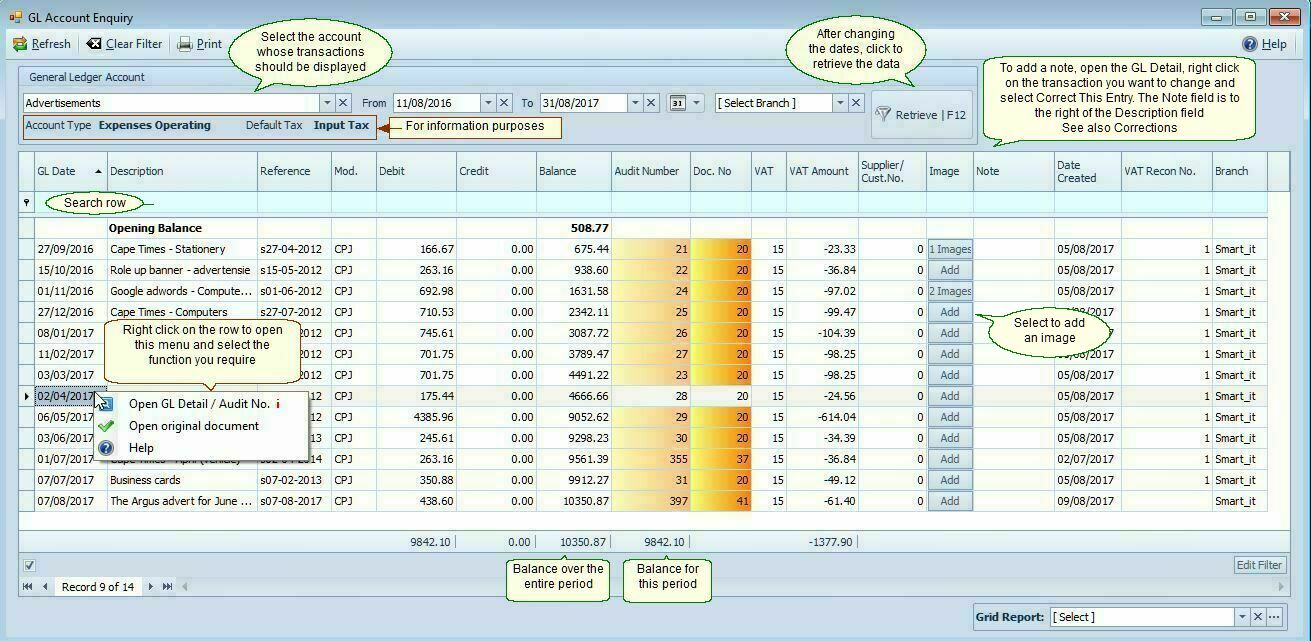
Task: Expand the General Ledger Account dropdown
Action: 326,103
